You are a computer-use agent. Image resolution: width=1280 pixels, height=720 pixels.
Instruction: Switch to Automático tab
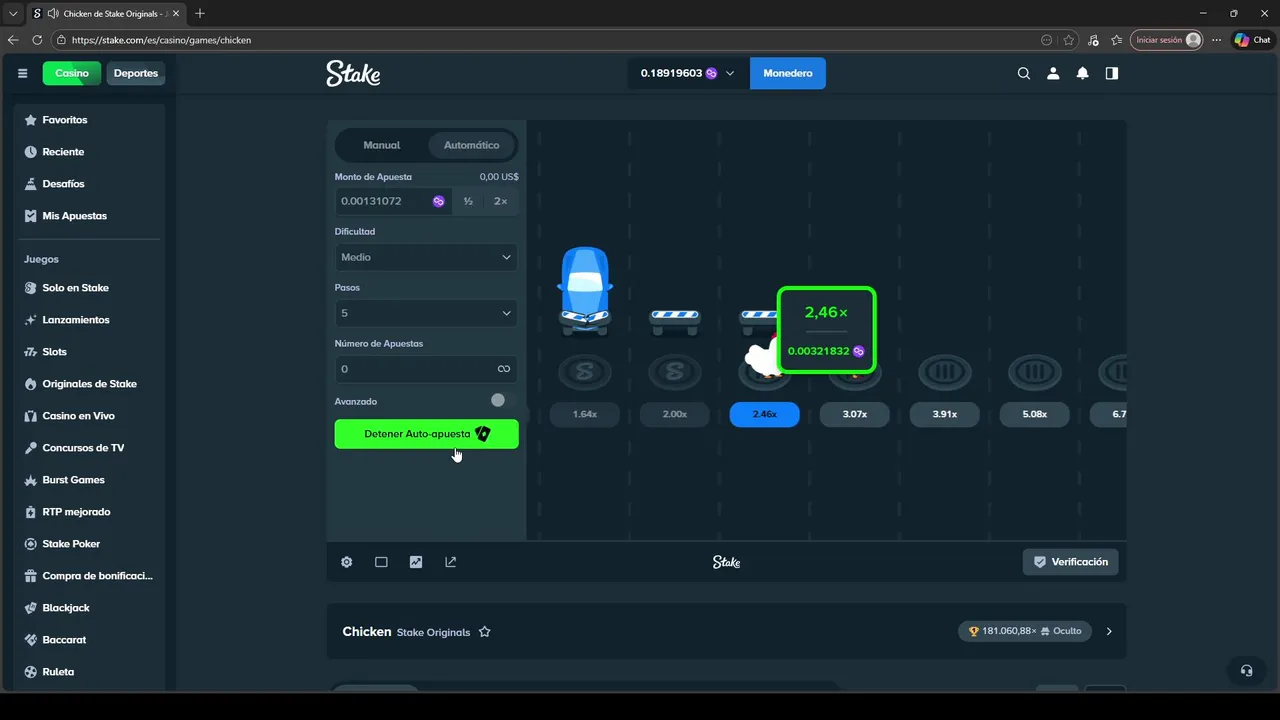[471, 145]
